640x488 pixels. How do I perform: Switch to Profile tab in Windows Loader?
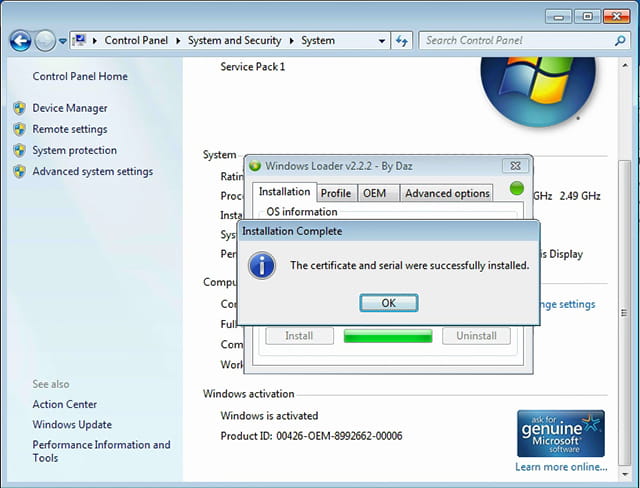click(x=336, y=193)
